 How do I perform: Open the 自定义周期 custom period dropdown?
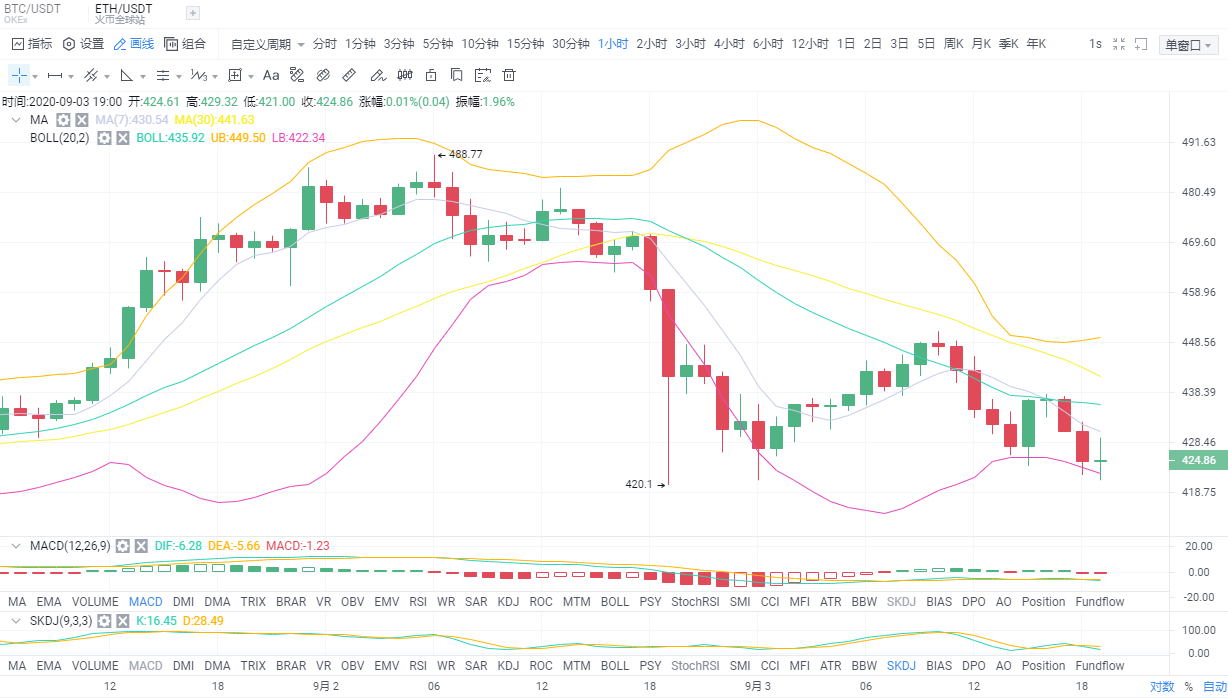[268, 44]
